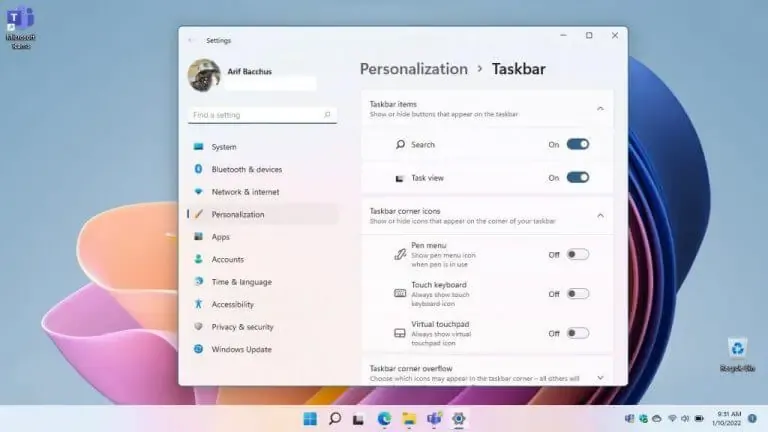Screen dimensions: 768x432
Task: Open Microsoft Teams from taskbar
Action: point(434,419)
